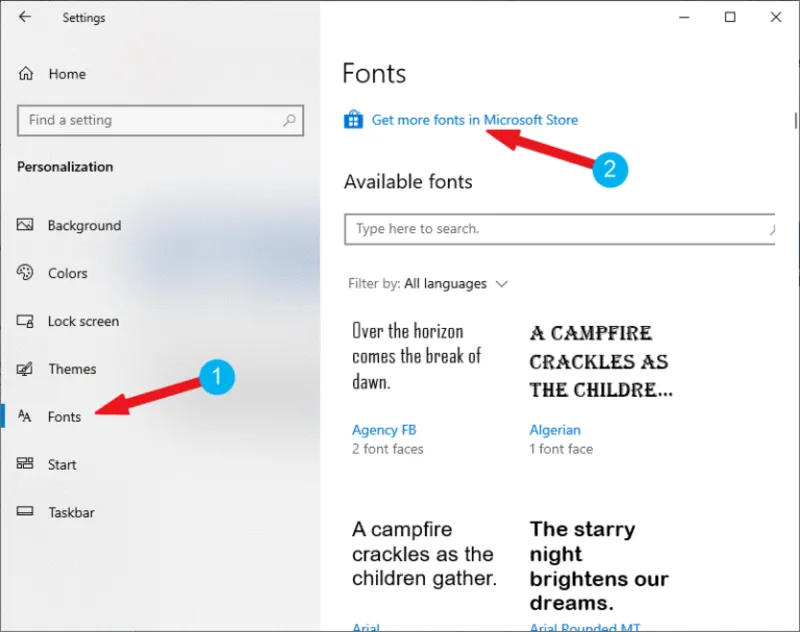Open the Background personalization page

pos(84,225)
